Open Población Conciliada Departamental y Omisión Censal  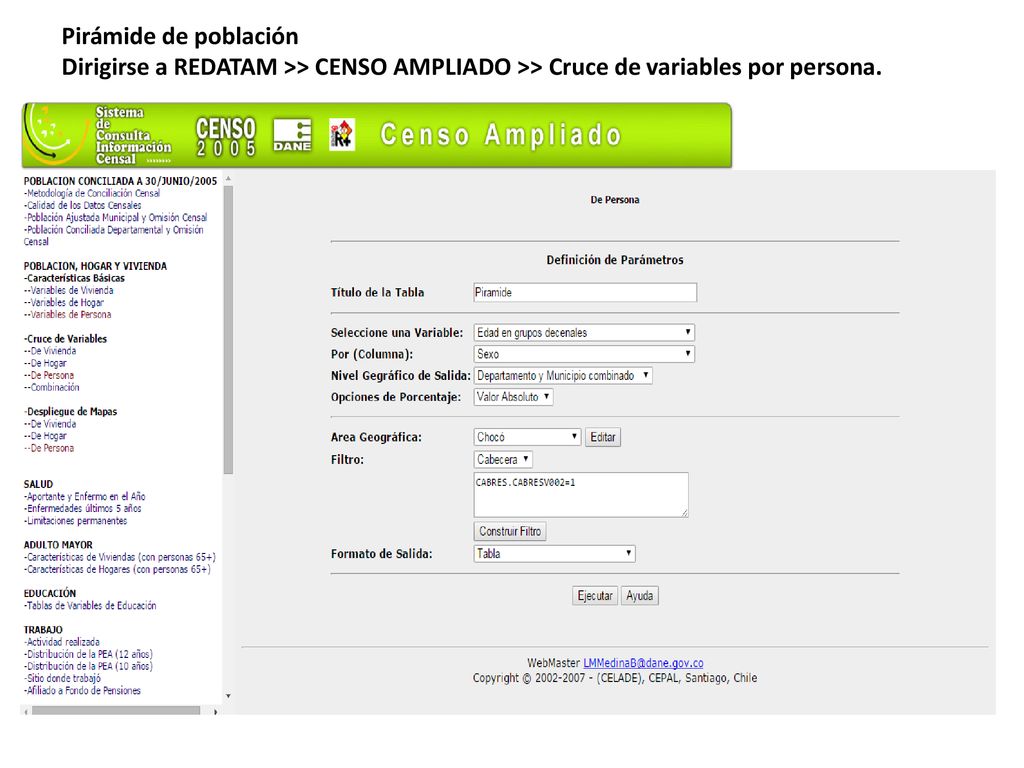[x=114, y=236]
